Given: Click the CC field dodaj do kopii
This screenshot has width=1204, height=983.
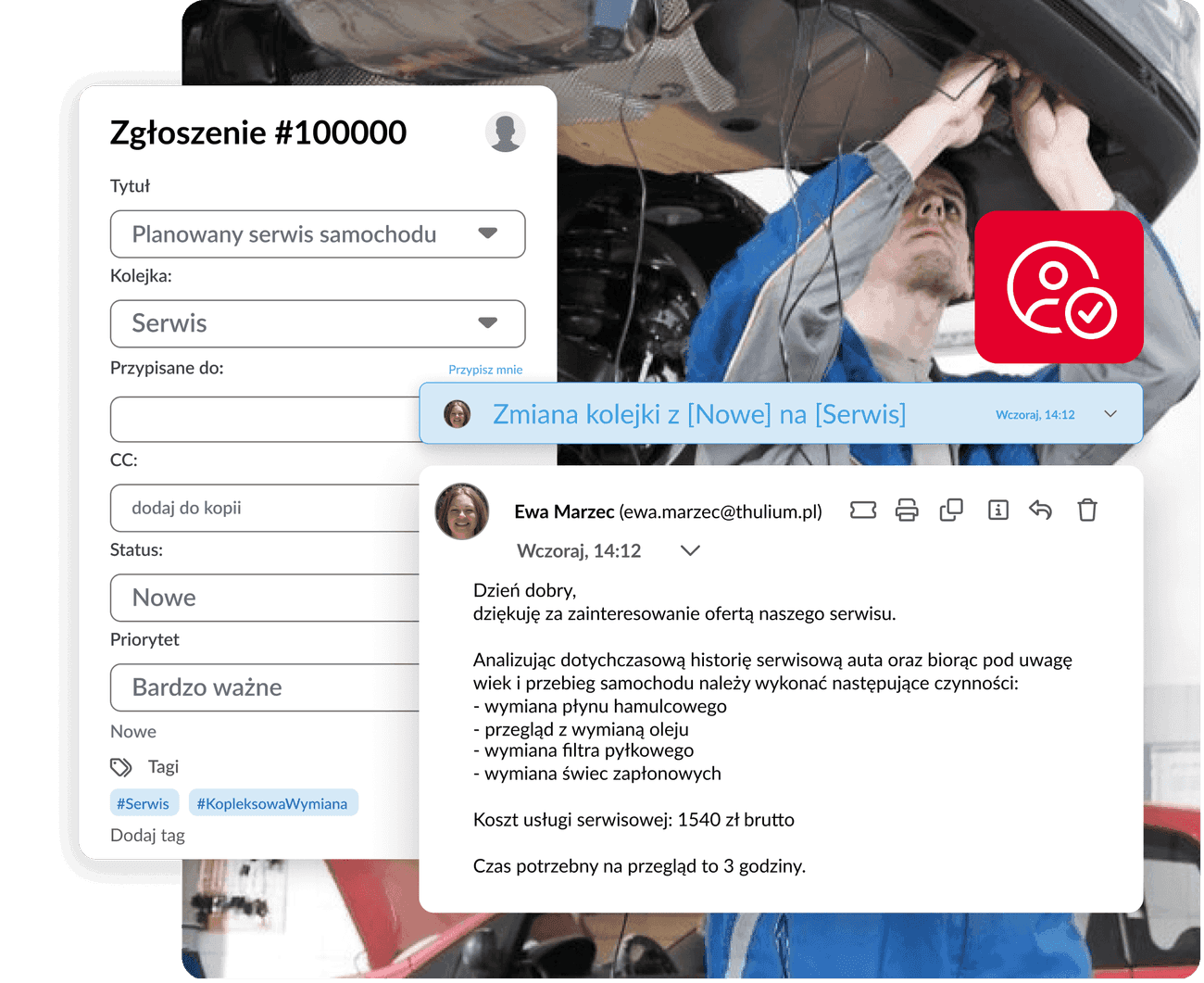Looking at the screenshot, I should tap(265, 508).
